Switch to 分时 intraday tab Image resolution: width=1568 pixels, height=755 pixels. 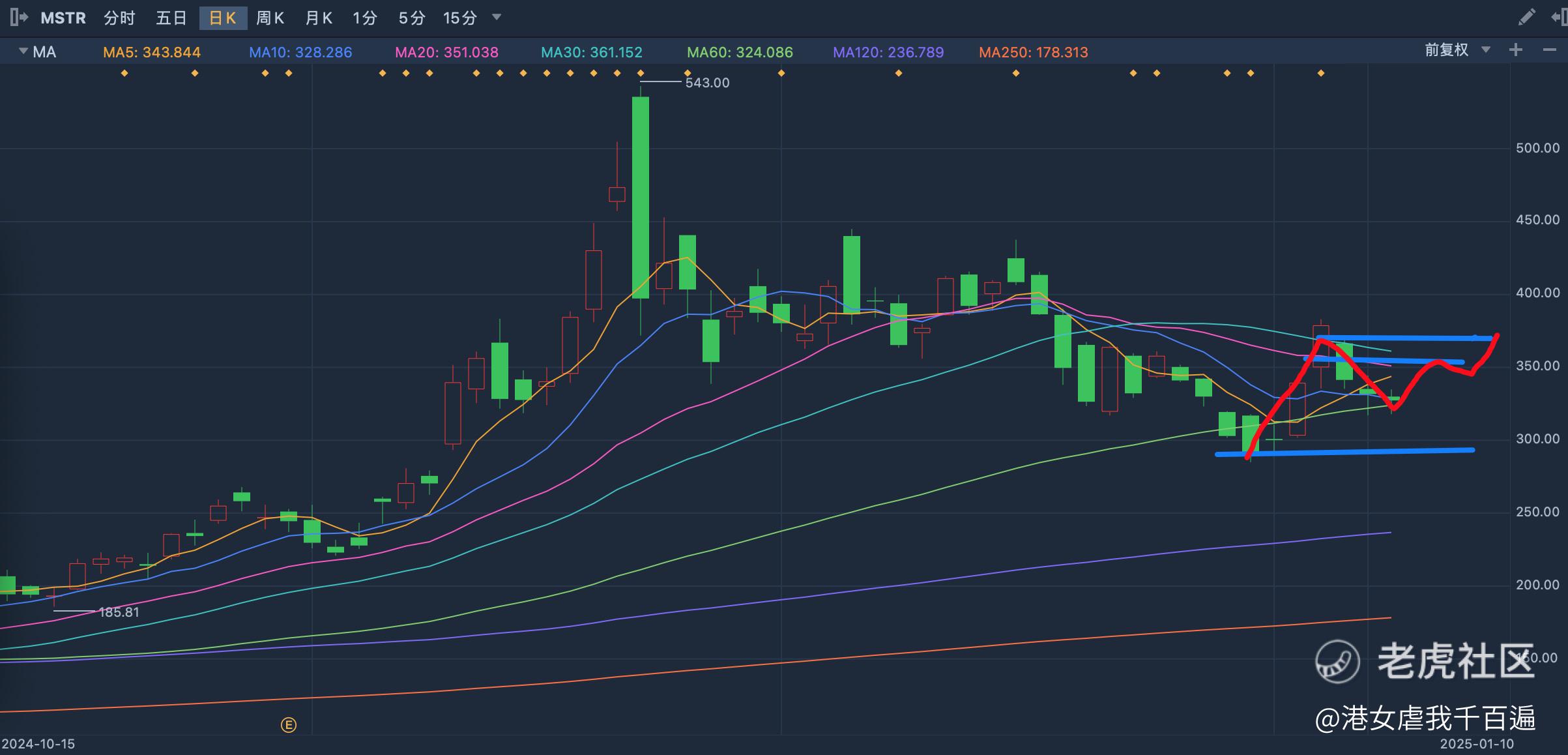coord(119,18)
